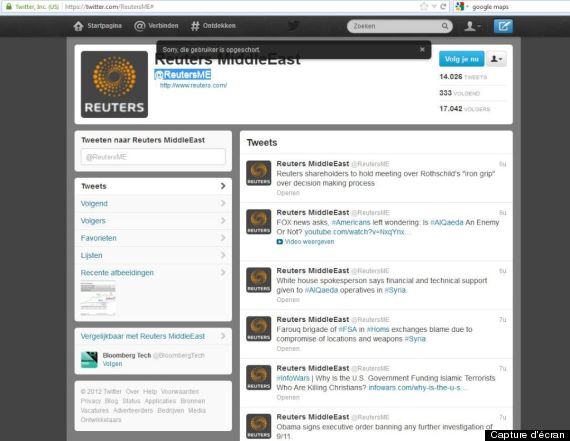Click the Ontdekken hashtag icon
Viewport: 570px width, 441px height.
[x=195, y=26]
